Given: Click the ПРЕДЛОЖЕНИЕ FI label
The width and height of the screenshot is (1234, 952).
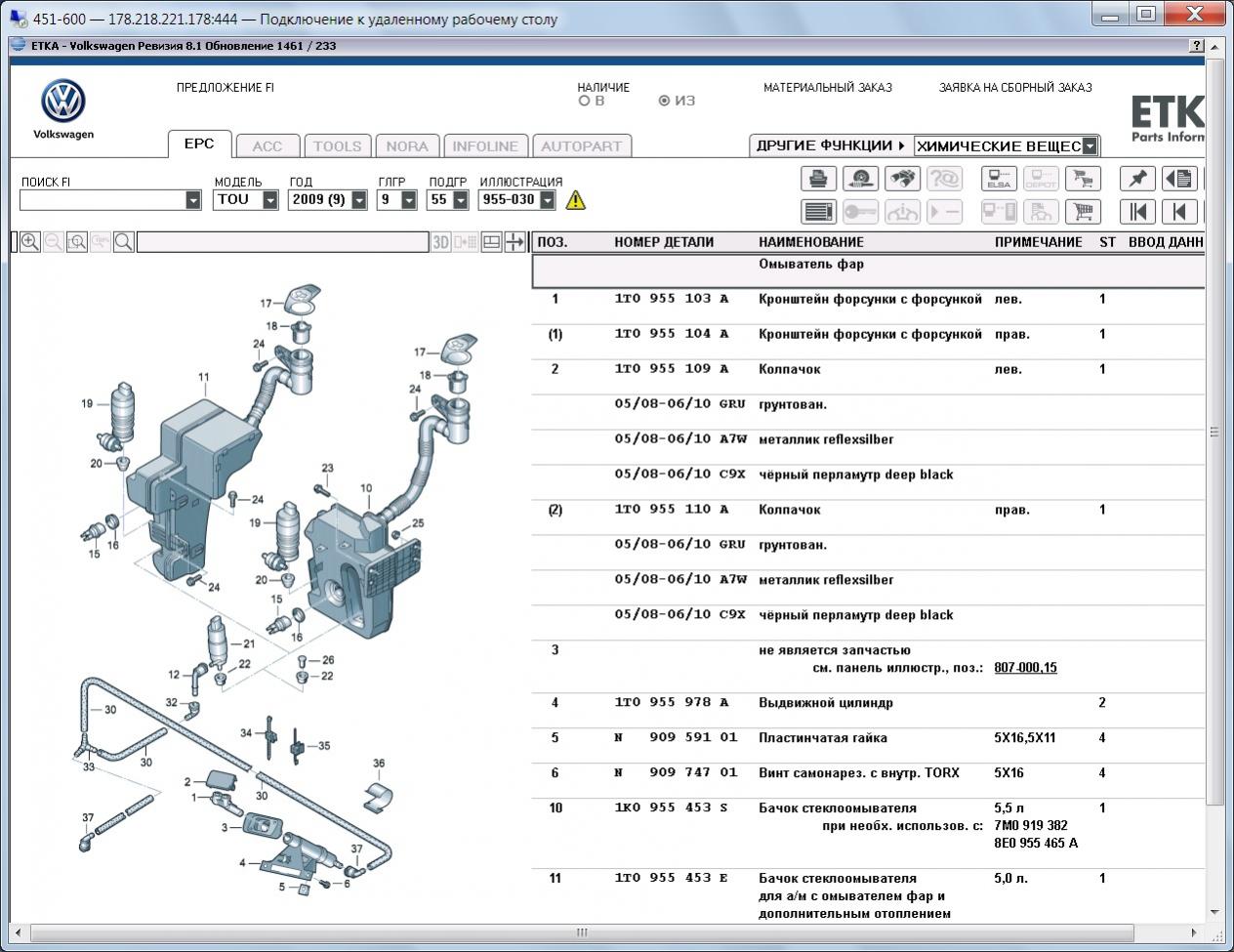Looking at the screenshot, I should coord(226,87).
